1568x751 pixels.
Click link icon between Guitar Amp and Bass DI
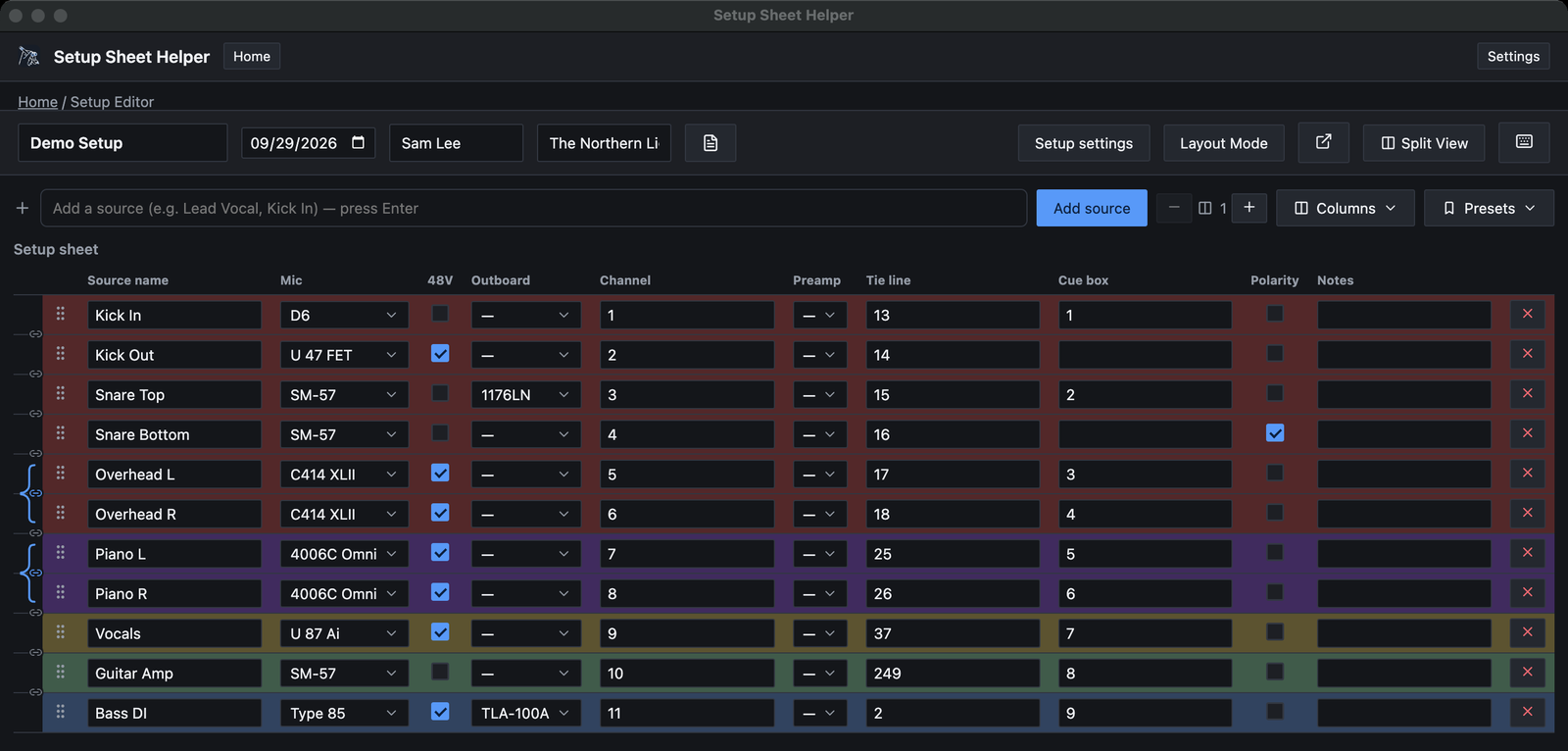pos(35,692)
